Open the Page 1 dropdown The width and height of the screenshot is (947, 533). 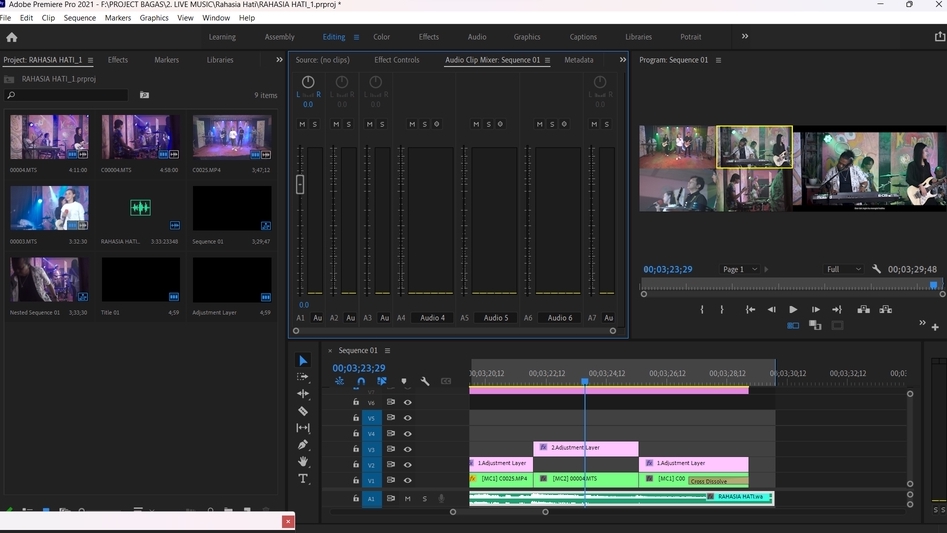pos(740,269)
